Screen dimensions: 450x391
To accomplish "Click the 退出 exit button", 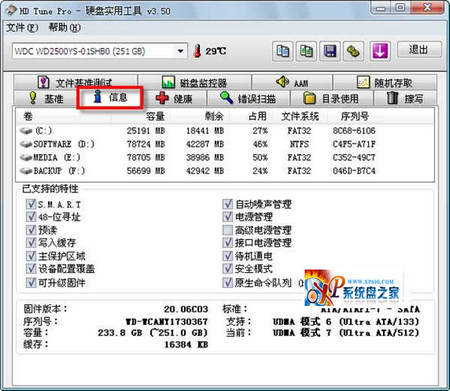I will pos(419,50).
